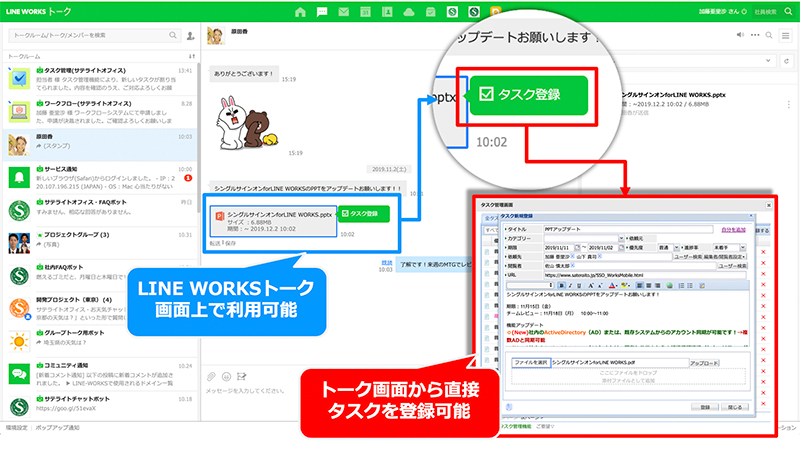800x450 pixels.
Task: Click the end date calendar picker icon
Action: coord(621,247)
